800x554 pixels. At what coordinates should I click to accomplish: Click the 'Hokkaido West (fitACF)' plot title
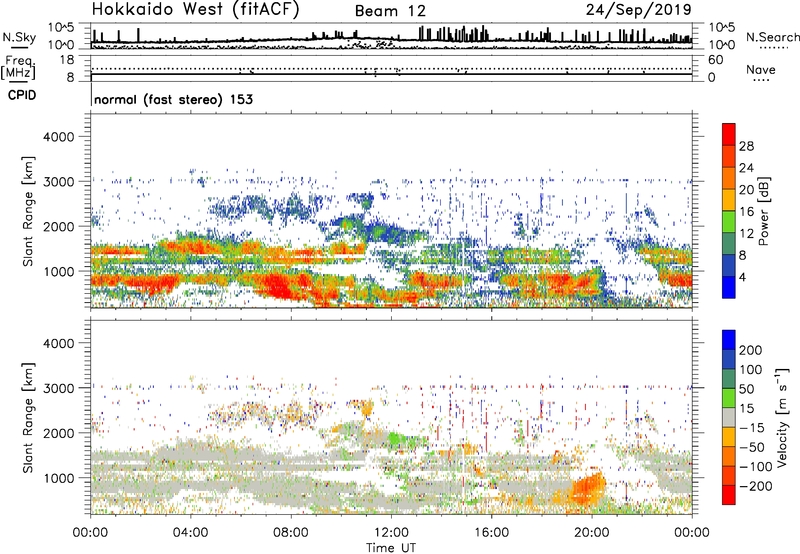(195, 9)
